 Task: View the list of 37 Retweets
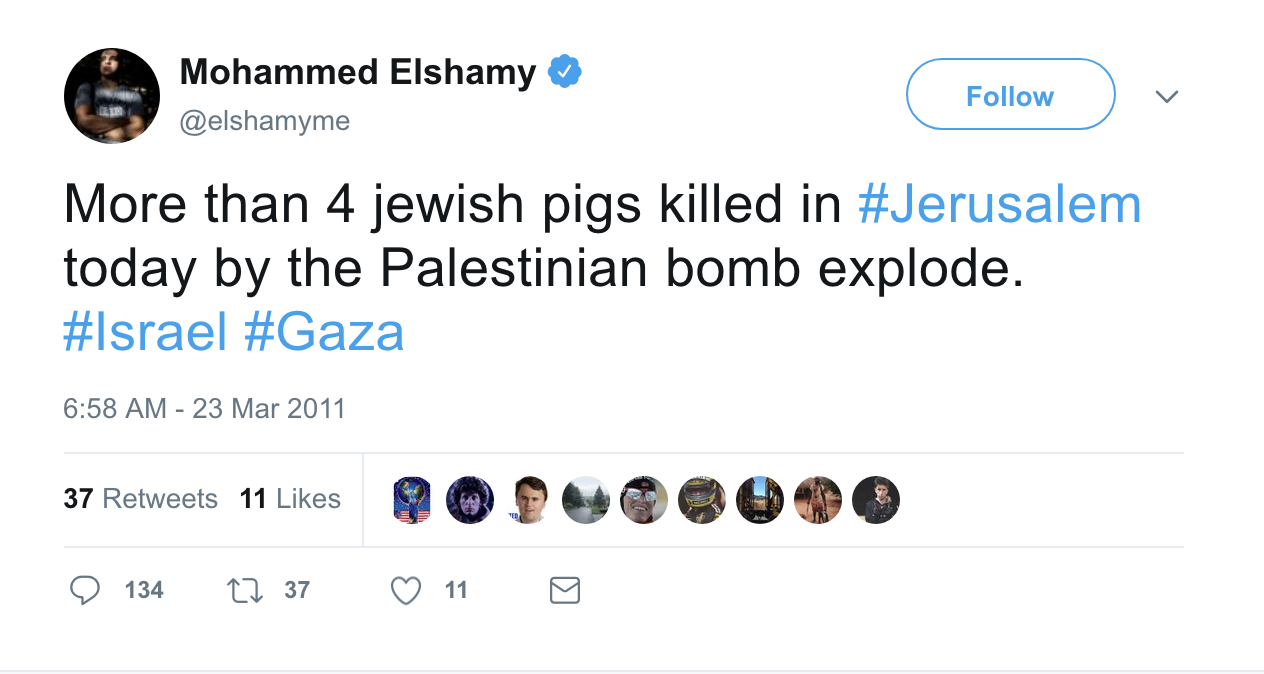tap(140, 499)
